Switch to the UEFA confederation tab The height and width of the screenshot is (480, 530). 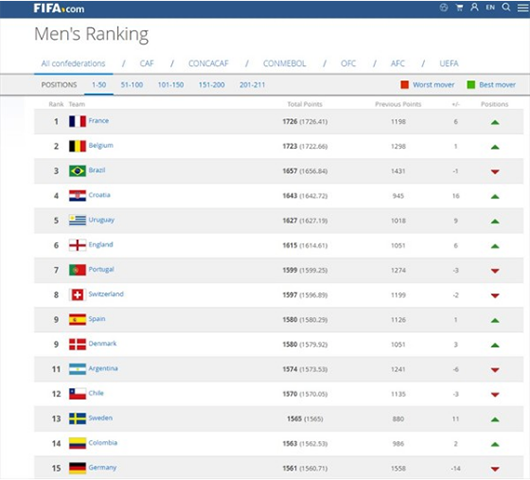(x=449, y=64)
